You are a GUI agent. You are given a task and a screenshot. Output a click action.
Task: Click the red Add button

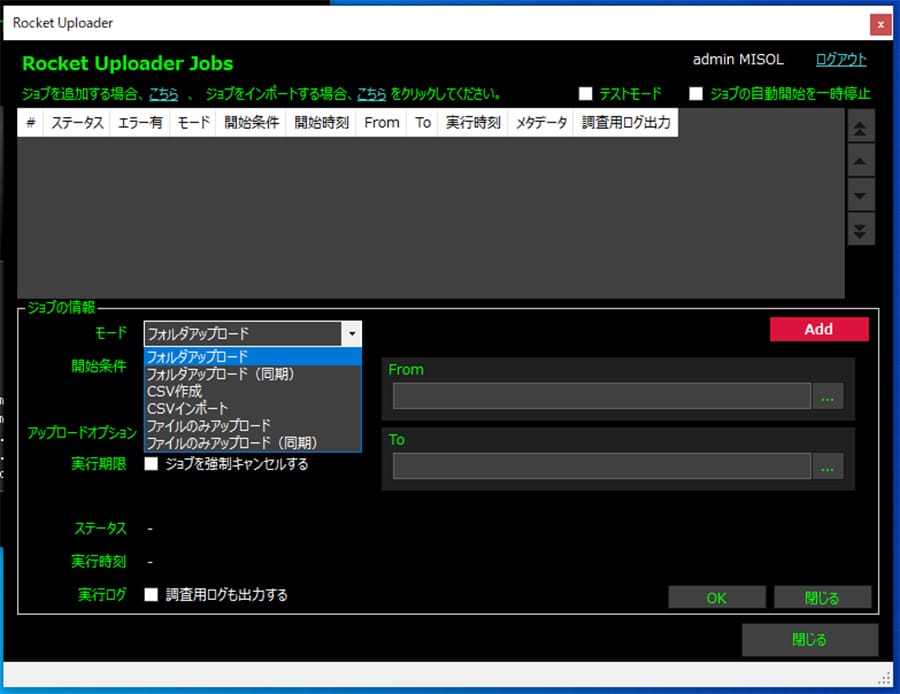tap(819, 329)
